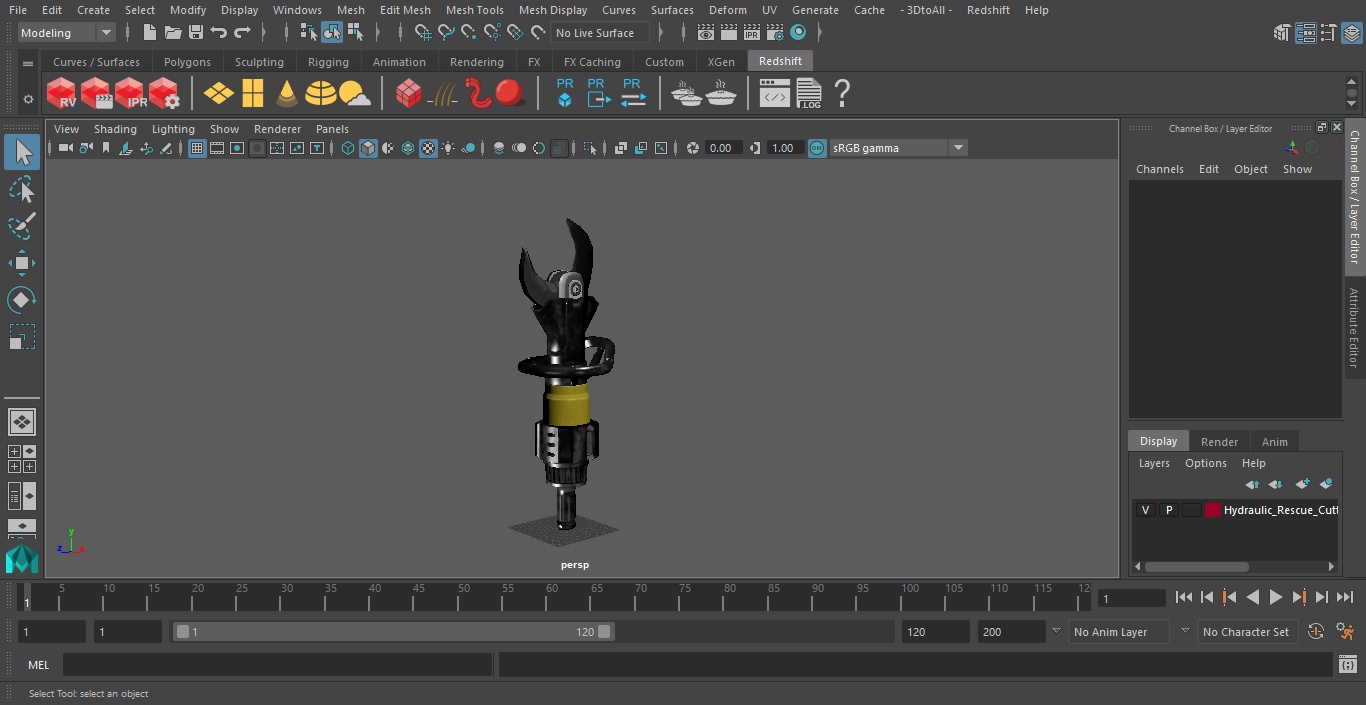Click the play forward button

pos(1275,597)
